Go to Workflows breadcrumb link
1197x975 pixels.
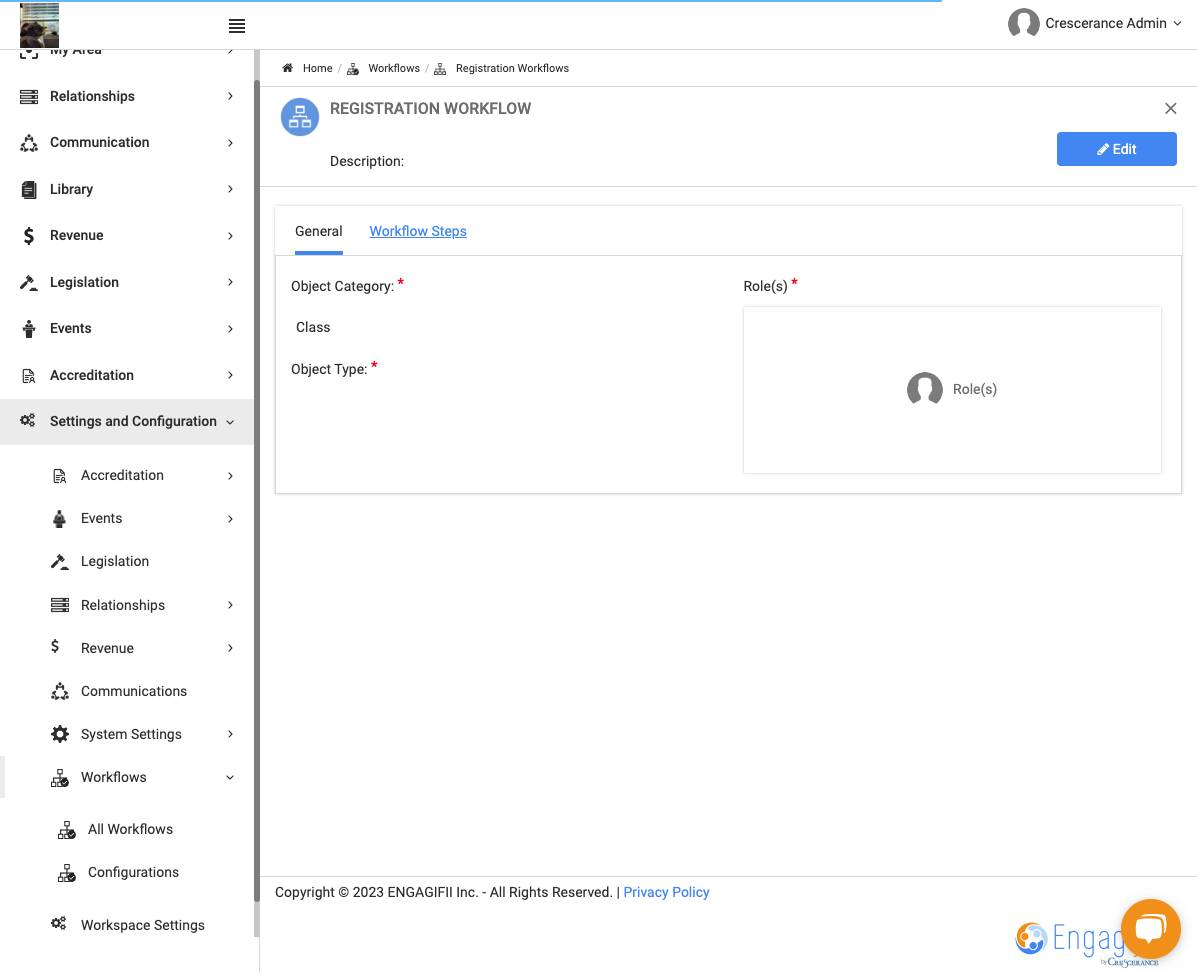click(x=394, y=68)
